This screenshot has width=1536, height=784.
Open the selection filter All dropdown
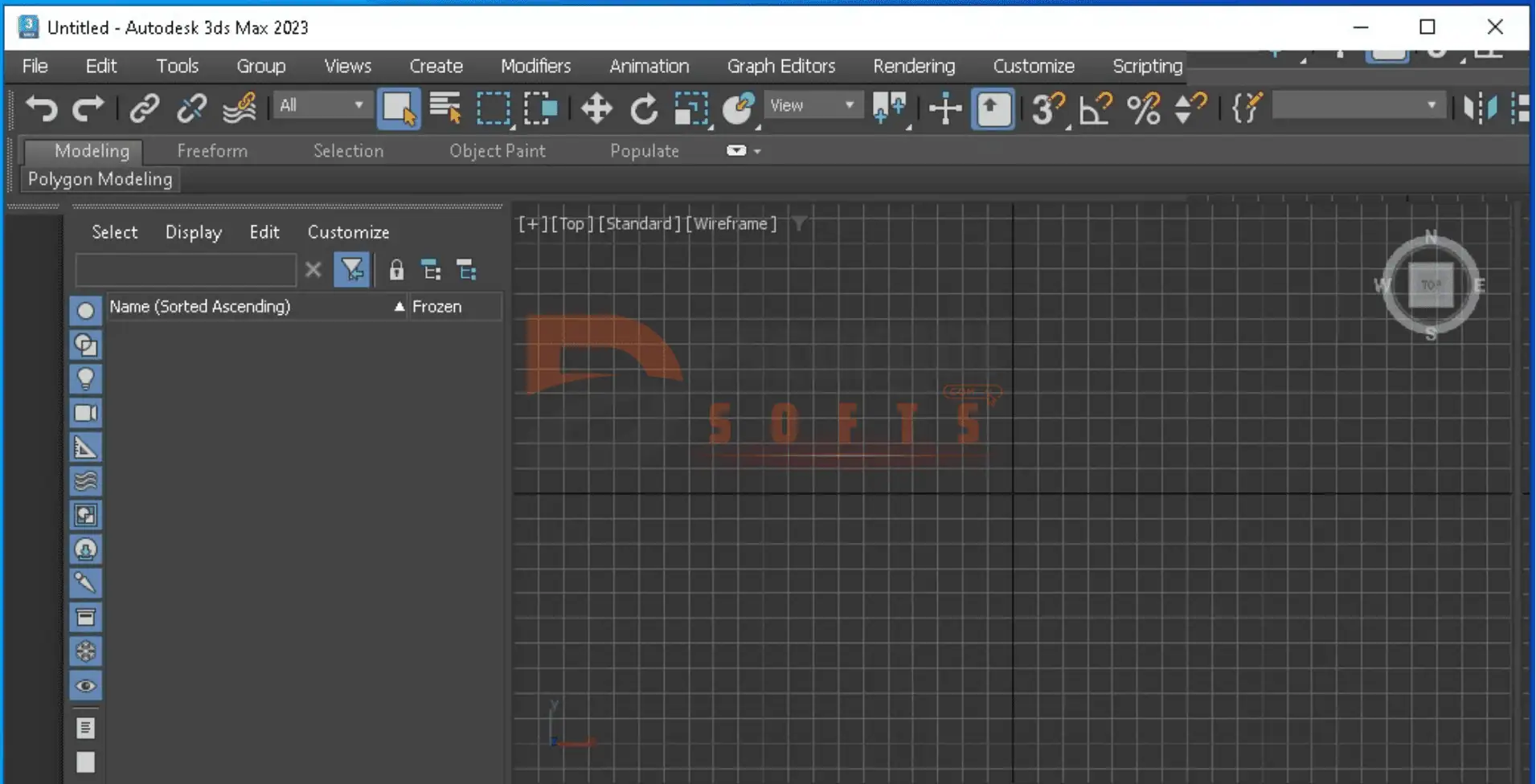tap(321, 105)
